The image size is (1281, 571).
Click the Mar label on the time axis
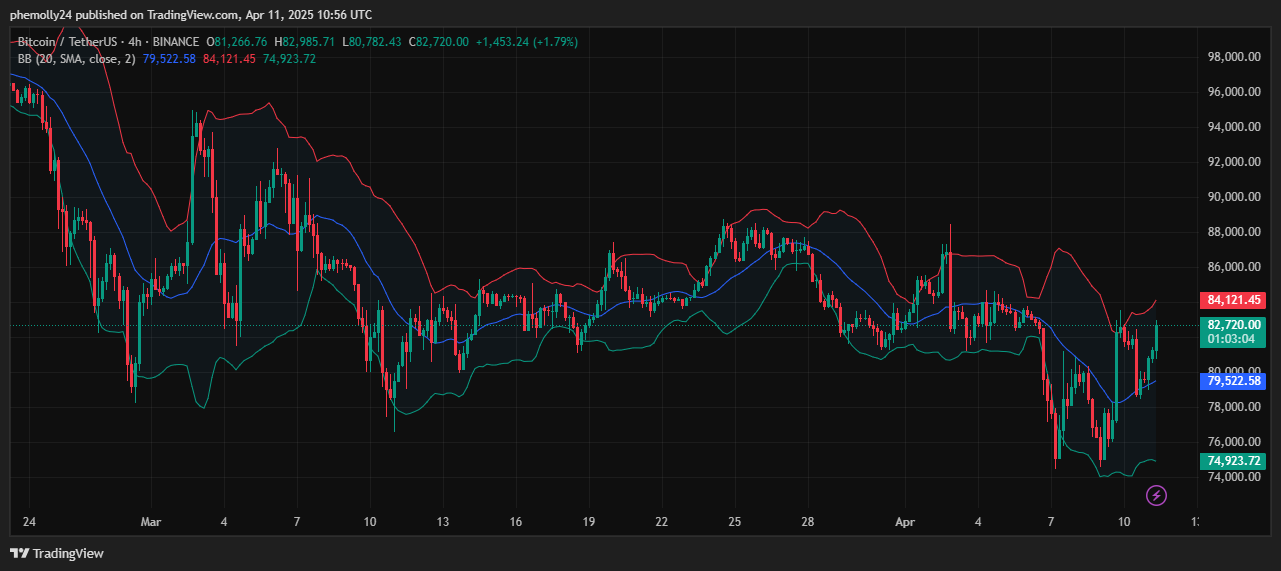(151, 522)
